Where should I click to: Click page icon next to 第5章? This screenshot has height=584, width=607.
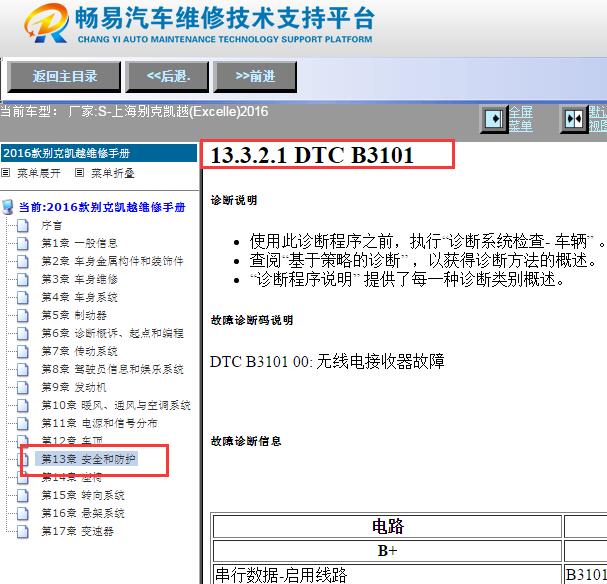click(23, 315)
